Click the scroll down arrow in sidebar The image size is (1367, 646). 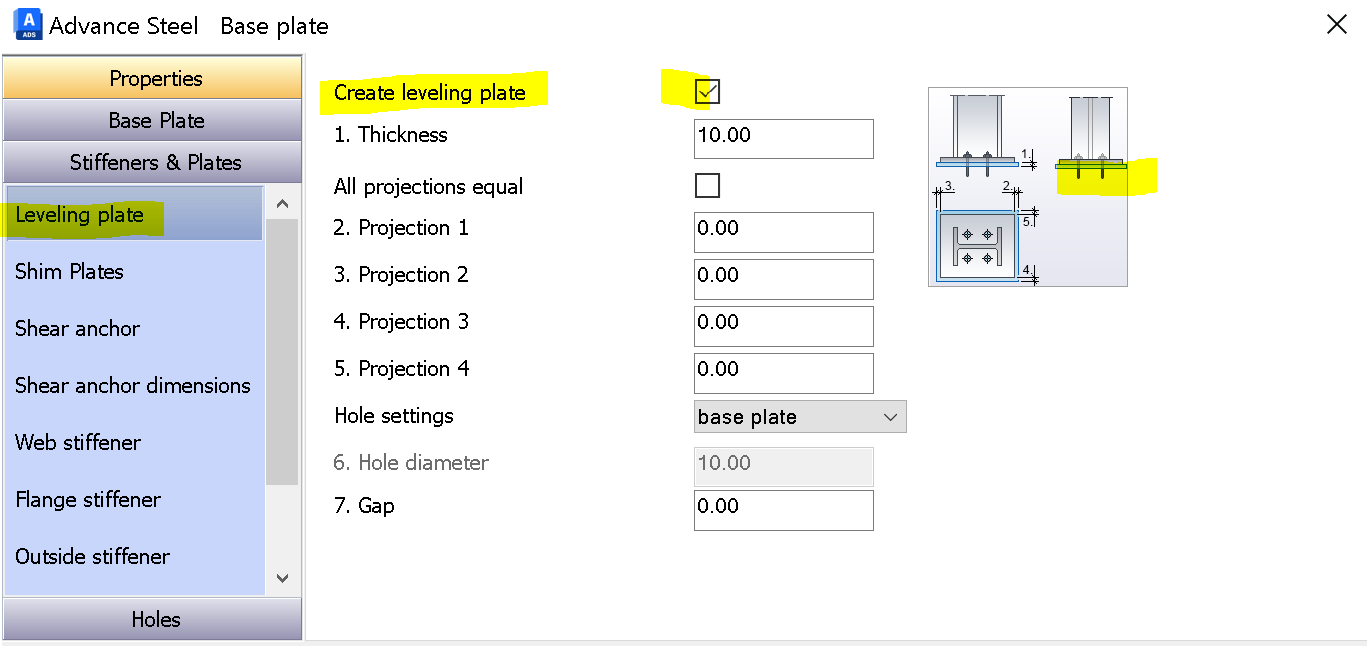click(x=282, y=578)
